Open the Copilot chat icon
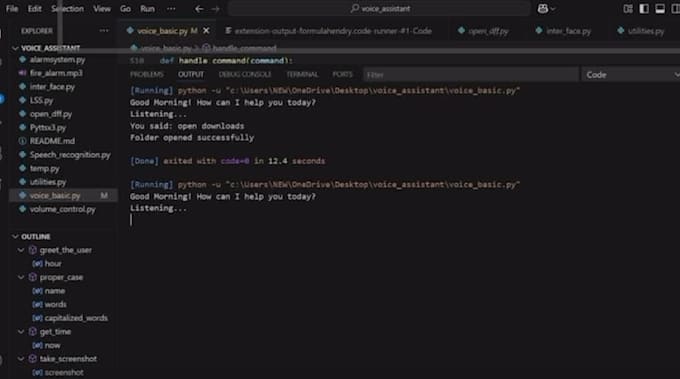Viewport: 680px width, 379px height. click(543, 9)
